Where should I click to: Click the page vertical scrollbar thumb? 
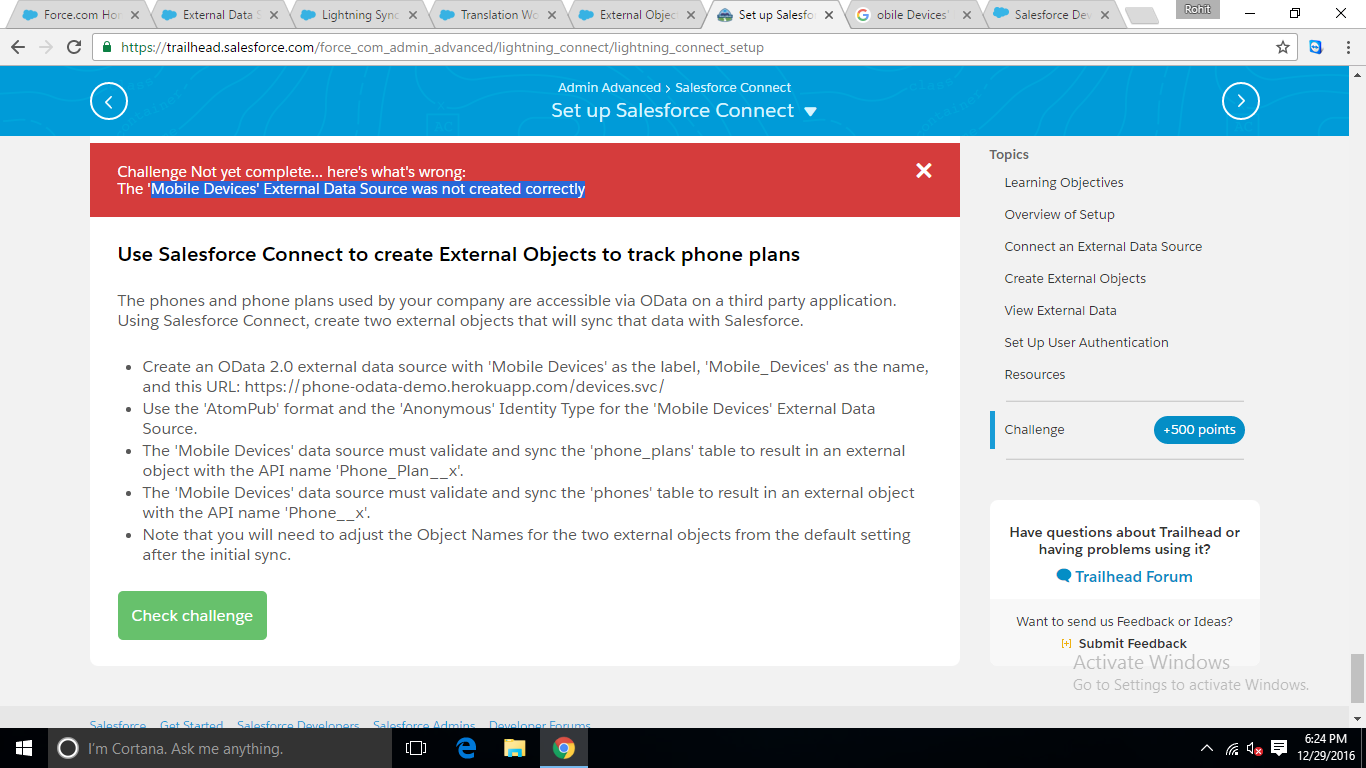coord(1357,679)
